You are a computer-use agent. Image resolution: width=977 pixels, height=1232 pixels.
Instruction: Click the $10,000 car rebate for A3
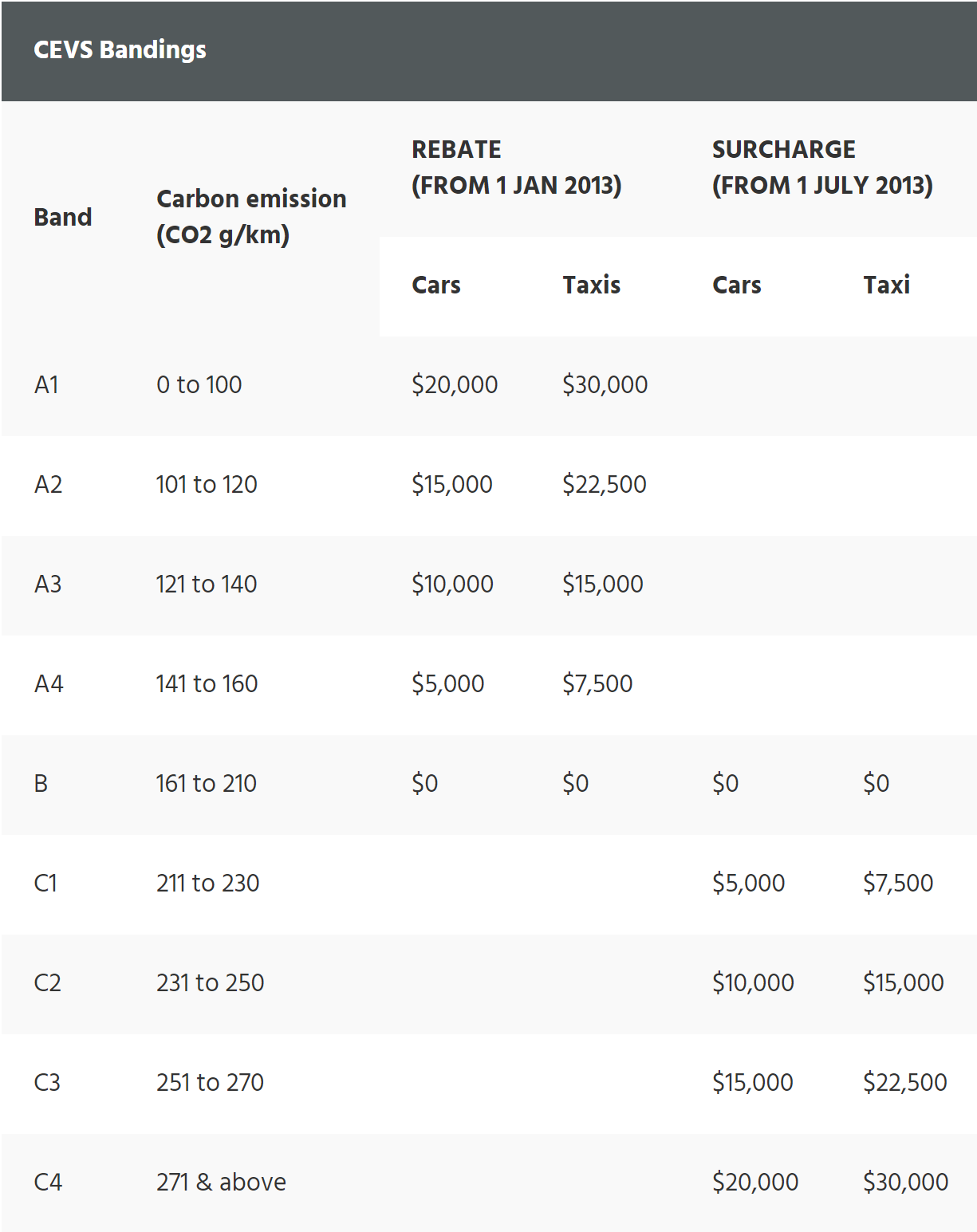tap(452, 584)
